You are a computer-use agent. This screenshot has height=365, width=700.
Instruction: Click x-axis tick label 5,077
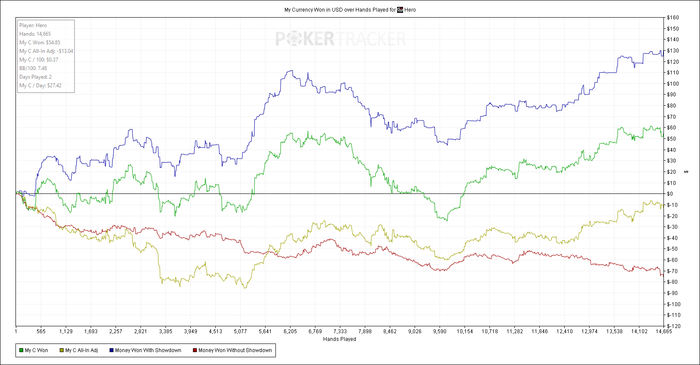click(x=240, y=332)
